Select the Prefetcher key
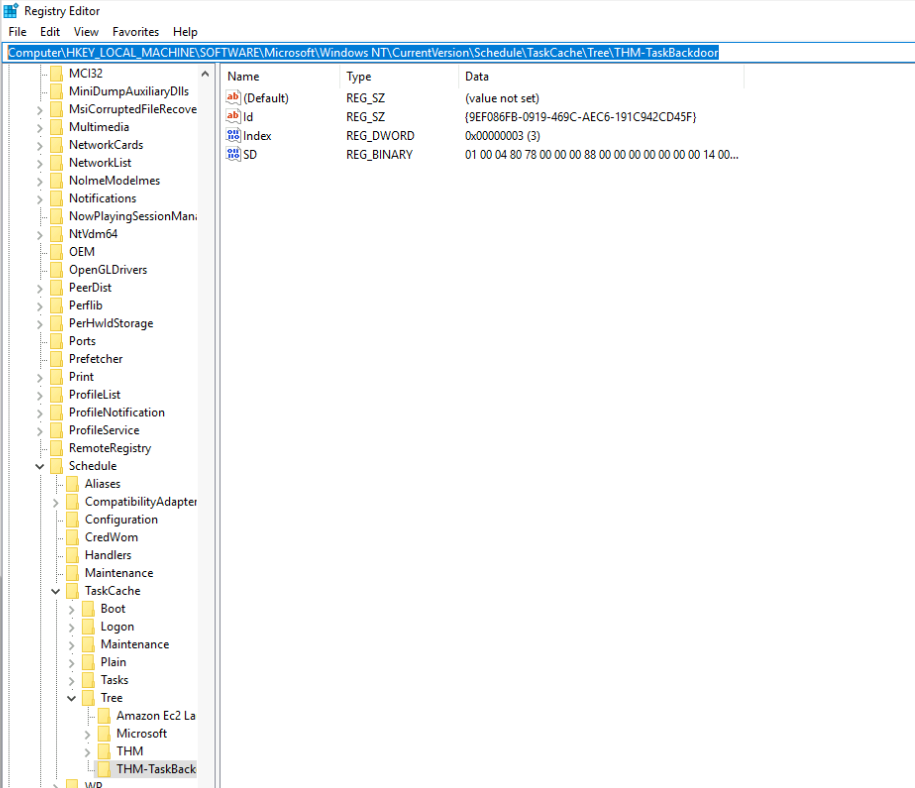 click(96, 359)
